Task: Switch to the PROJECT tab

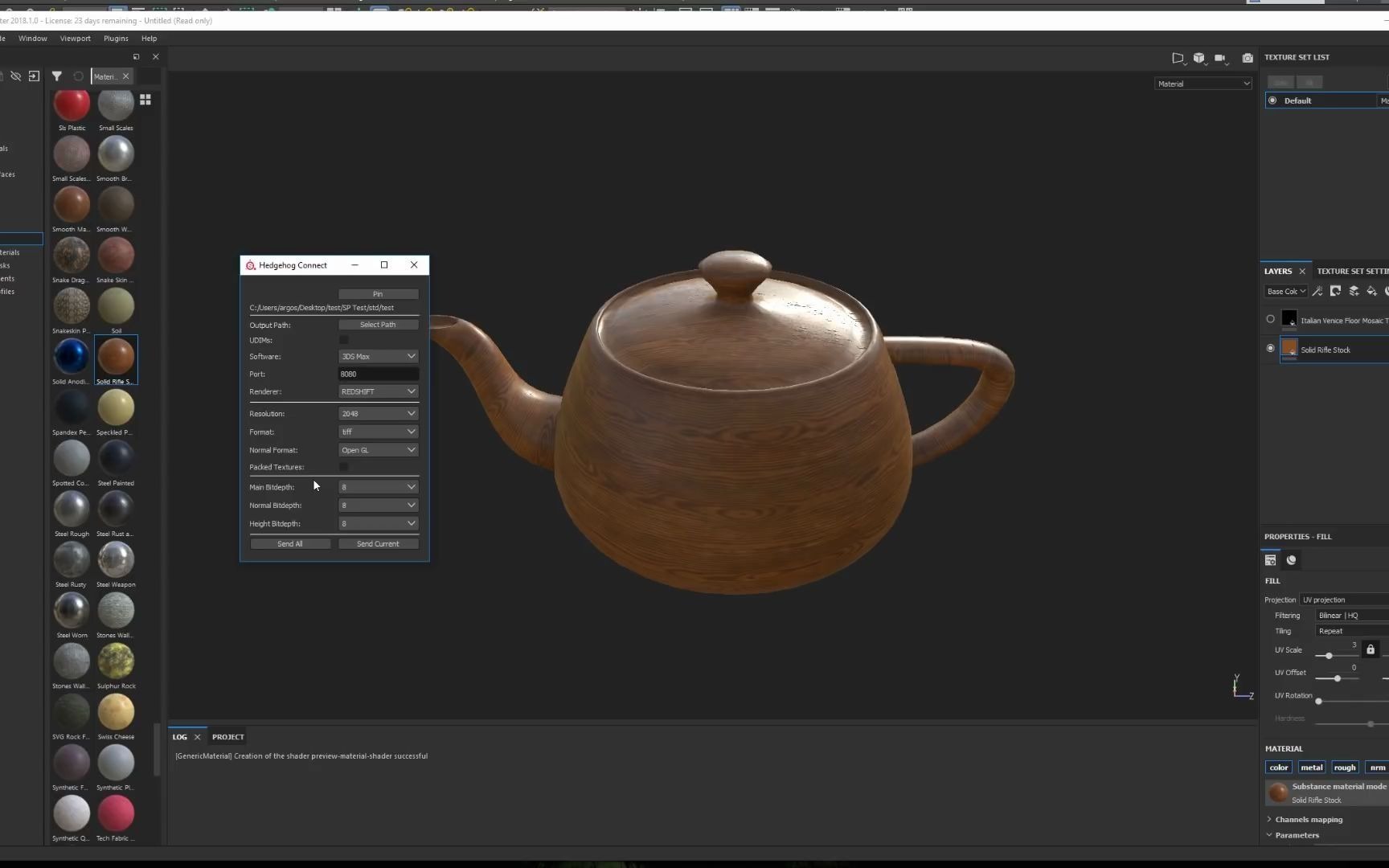Action: (x=228, y=736)
